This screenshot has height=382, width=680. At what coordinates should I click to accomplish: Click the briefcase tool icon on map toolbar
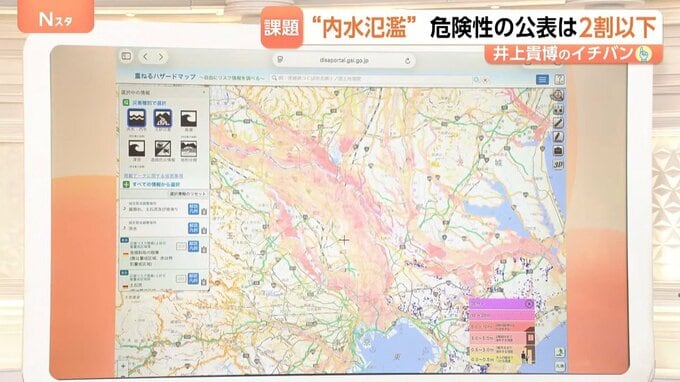tap(558, 151)
